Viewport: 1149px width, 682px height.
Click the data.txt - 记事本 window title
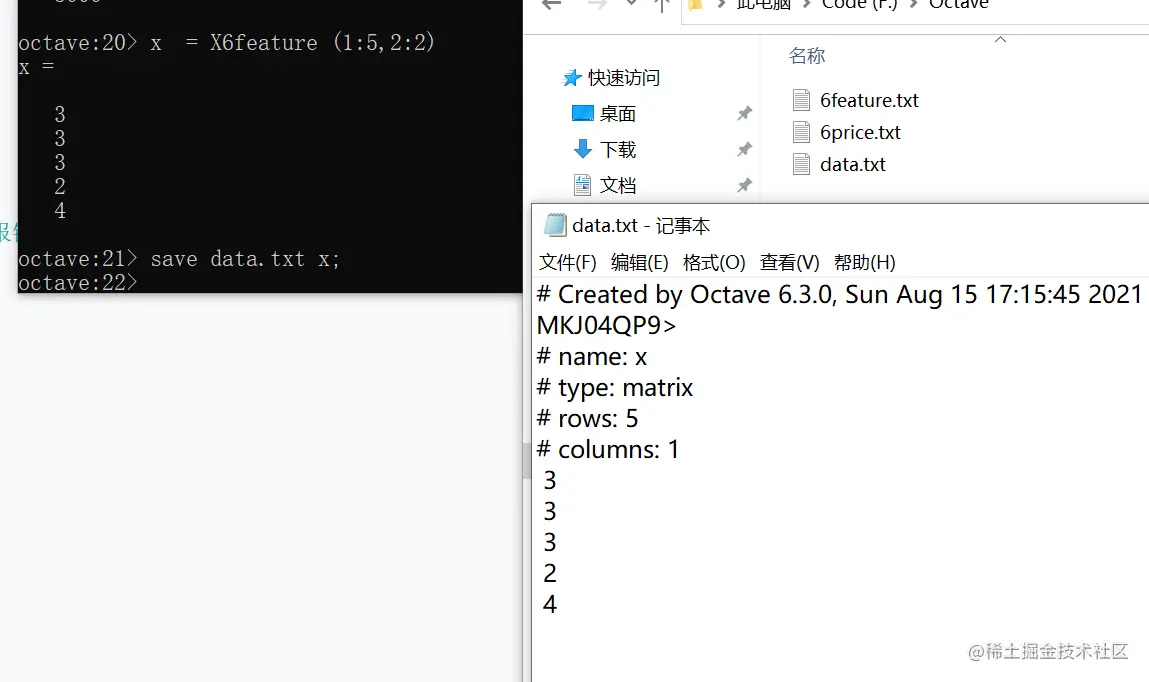click(641, 226)
